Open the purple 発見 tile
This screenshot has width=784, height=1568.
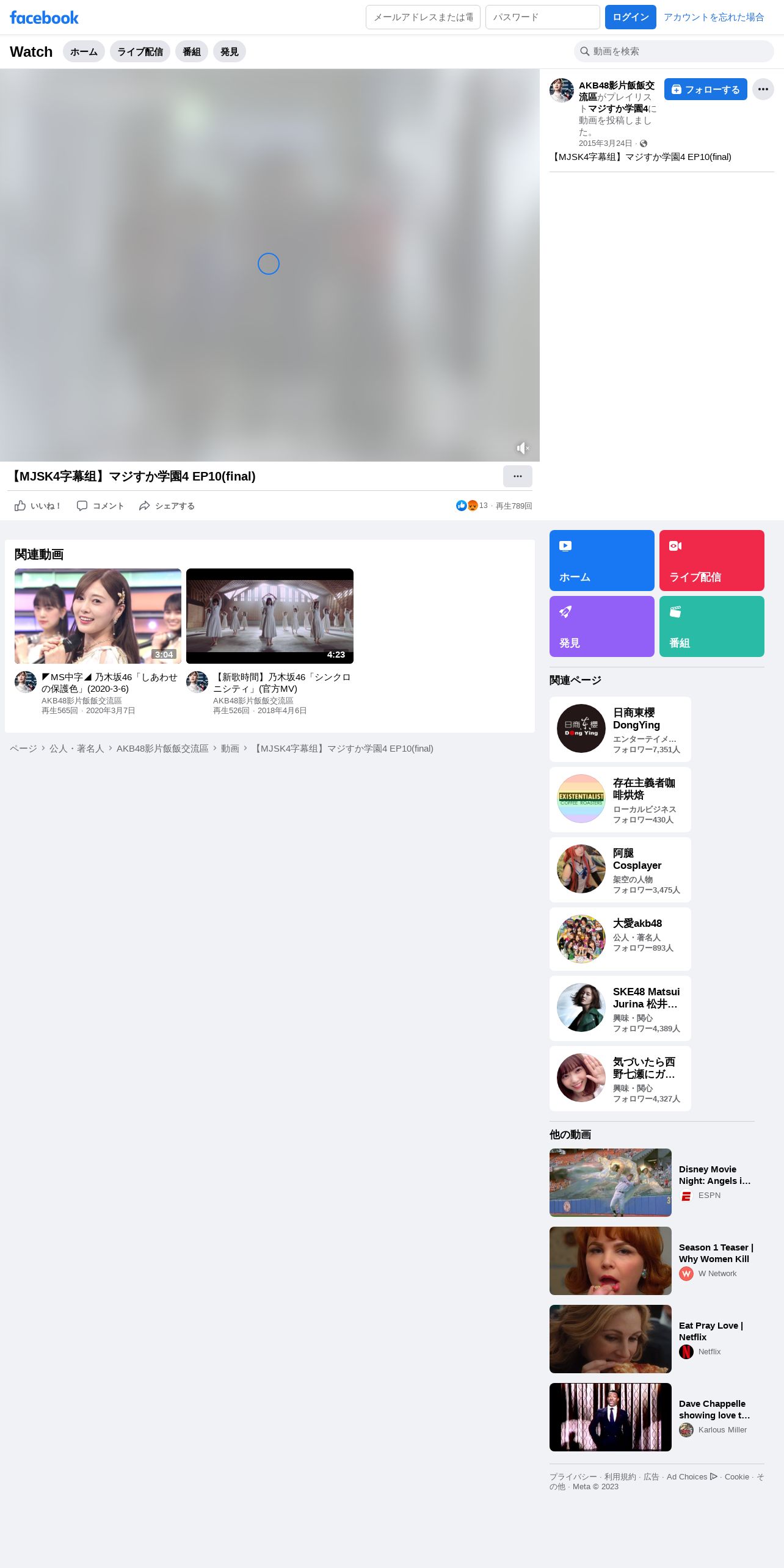click(x=601, y=626)
